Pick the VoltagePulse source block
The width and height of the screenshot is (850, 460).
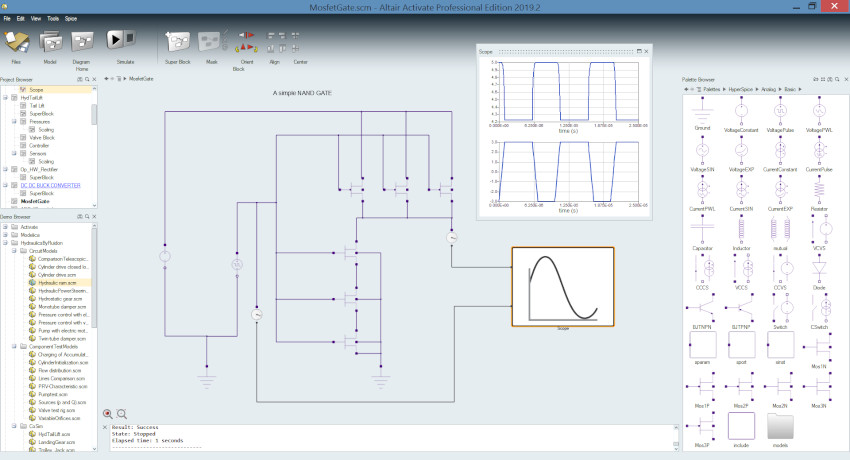pyautogui.click(x=782, y=112)
